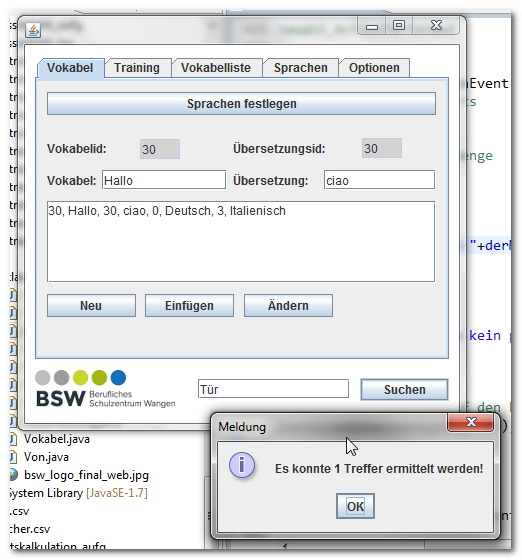Viewport: 522px width, 560px height.
Task: Close the vocabulary trainer window
Action: 436,26
